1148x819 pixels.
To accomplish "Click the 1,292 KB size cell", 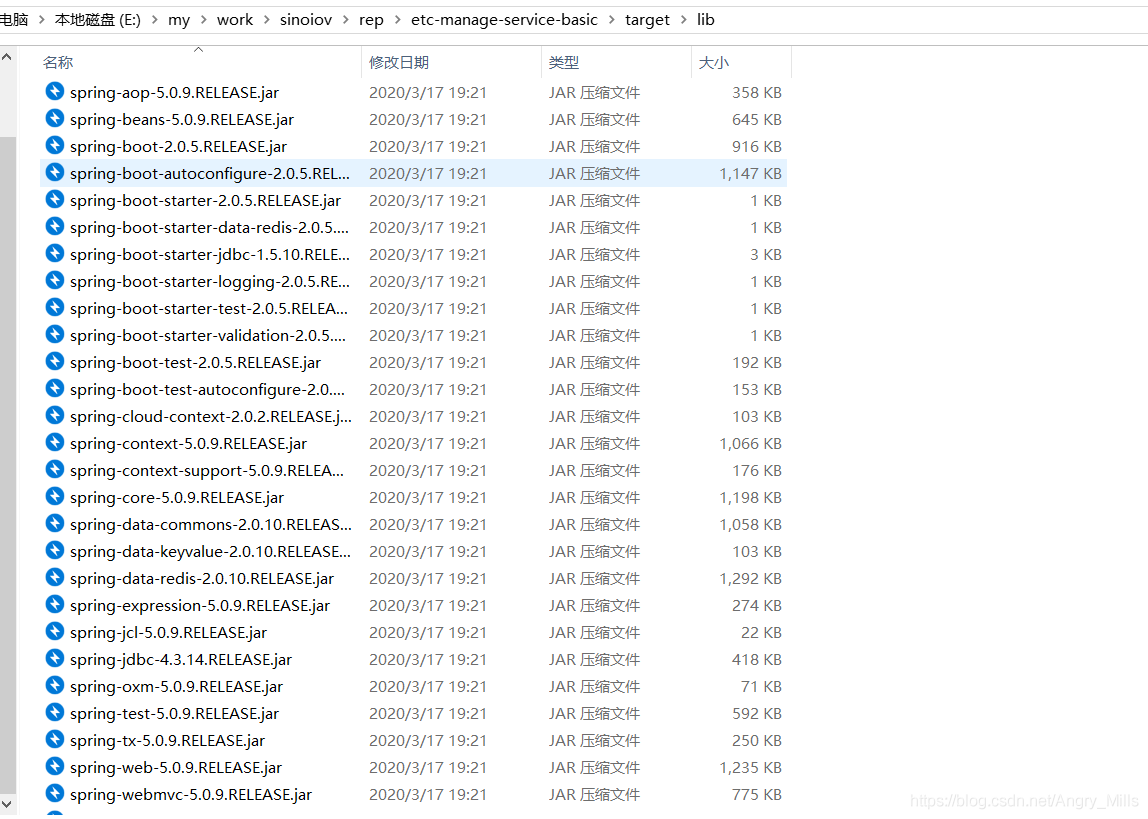I will point(750,578).
